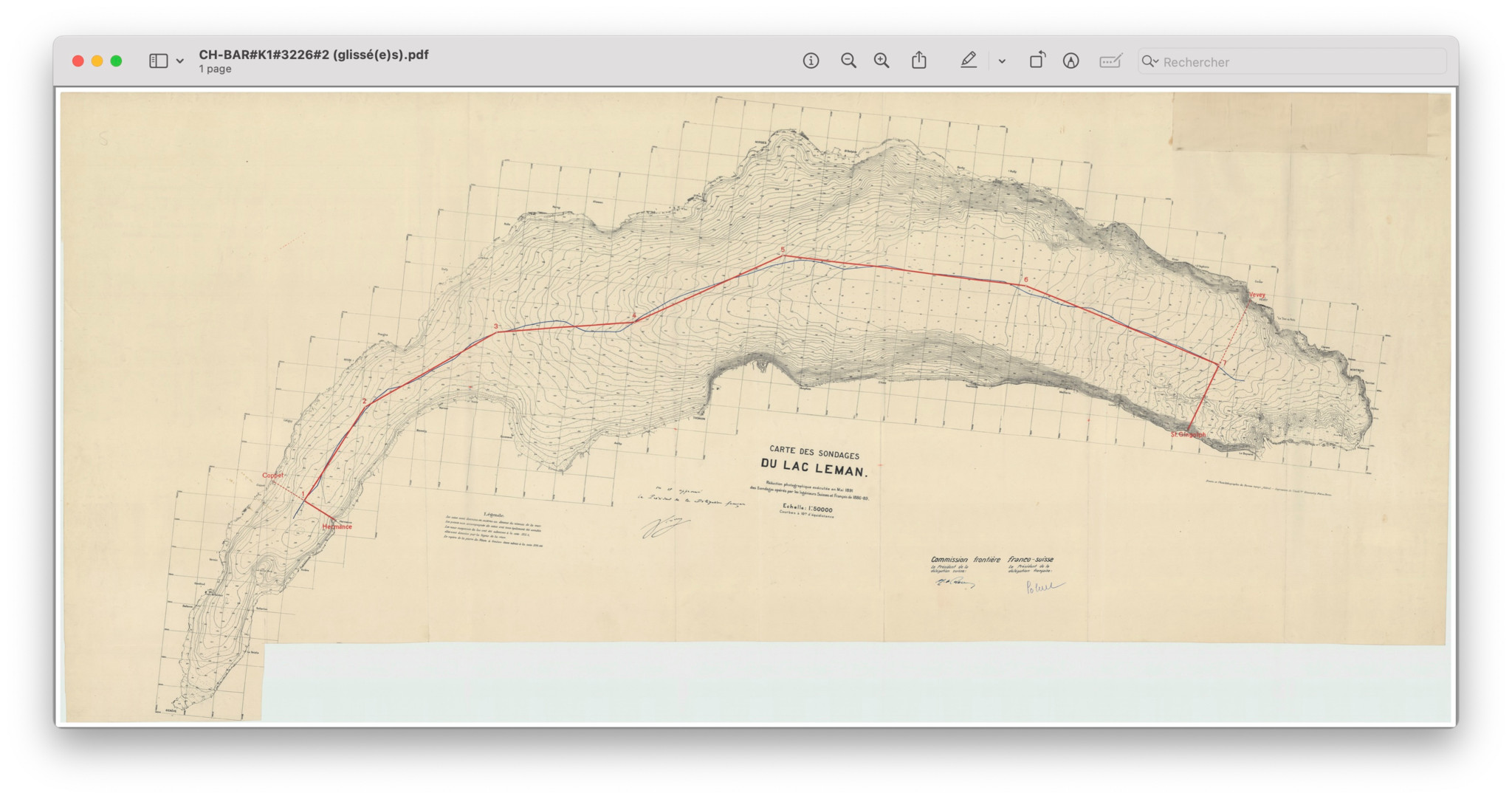Open the highlight color options chevron

coord(1002,61)
